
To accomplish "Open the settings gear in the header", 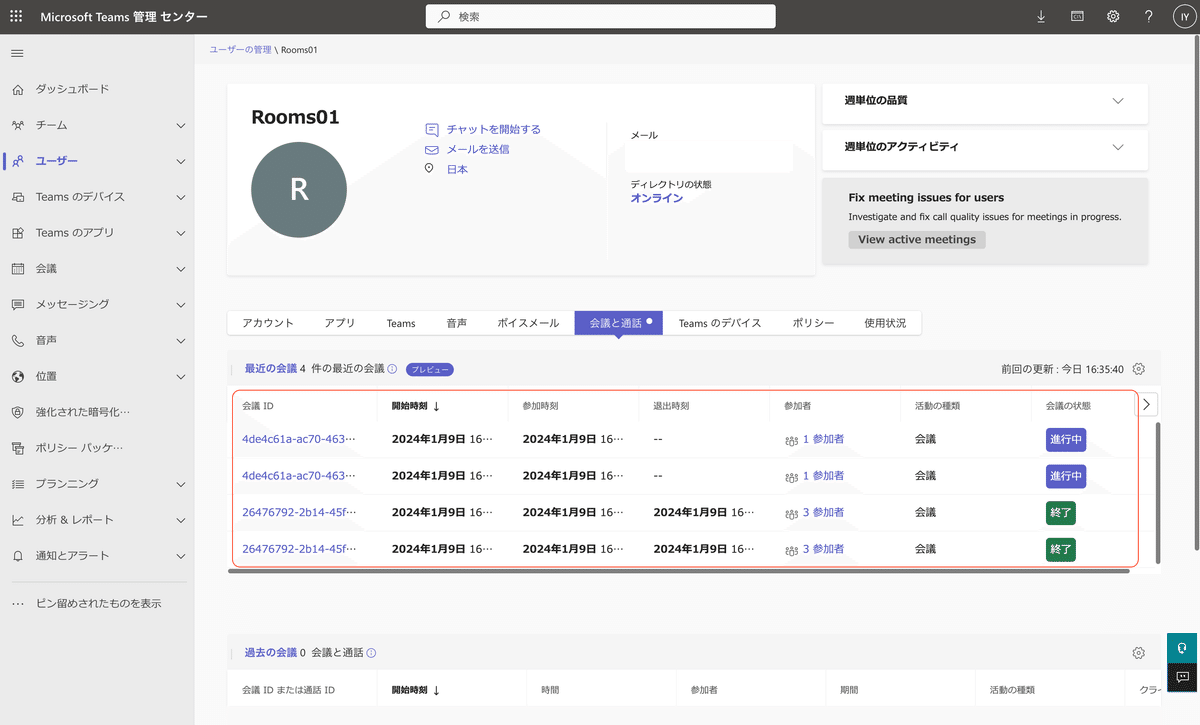I will click(1113, 17).
